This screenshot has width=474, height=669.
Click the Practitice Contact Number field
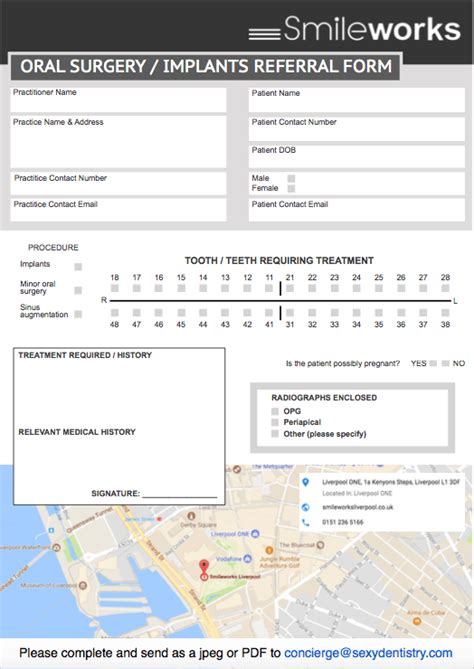click(x=118, y=183)
